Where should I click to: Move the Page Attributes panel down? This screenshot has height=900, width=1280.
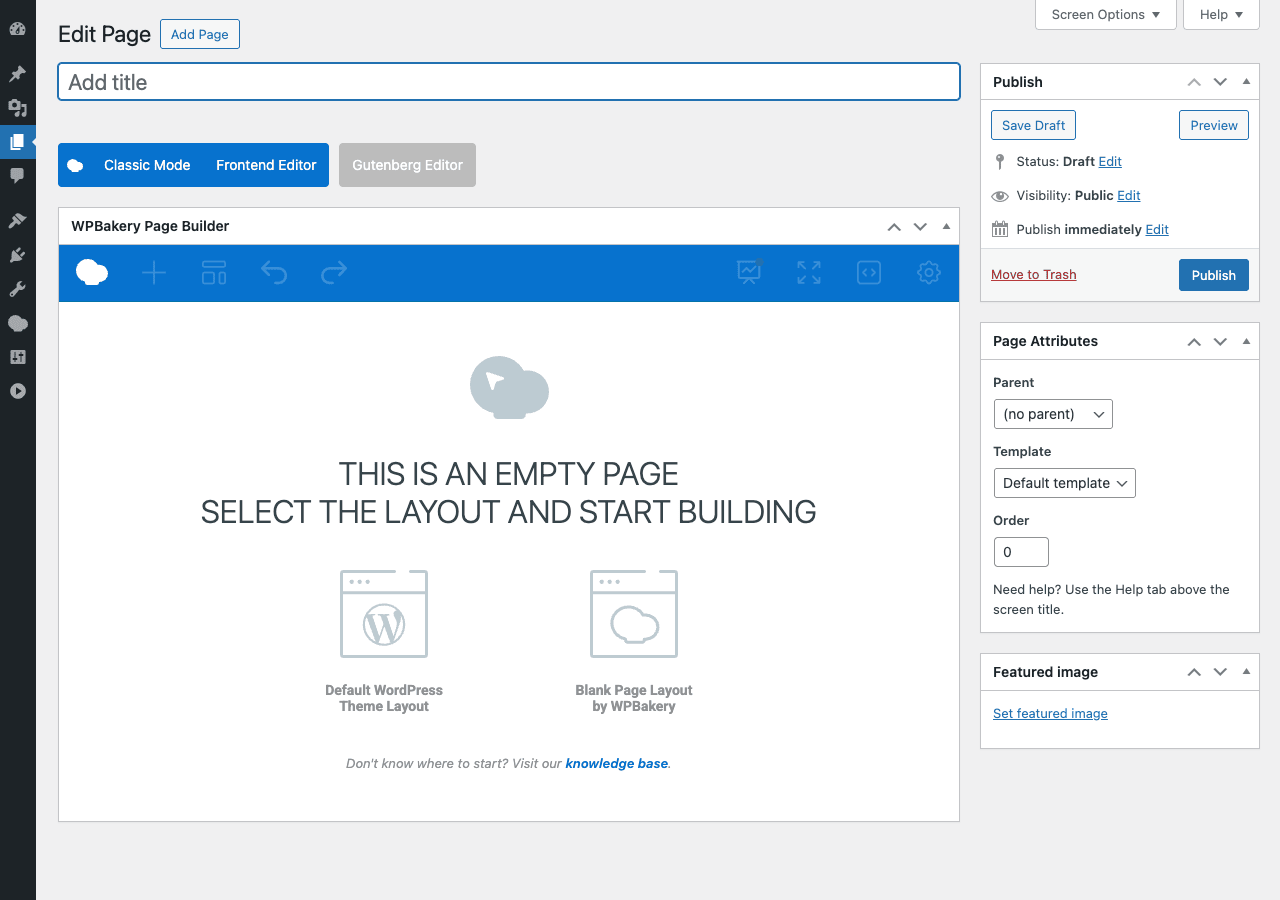click(x=1220, y=342)
